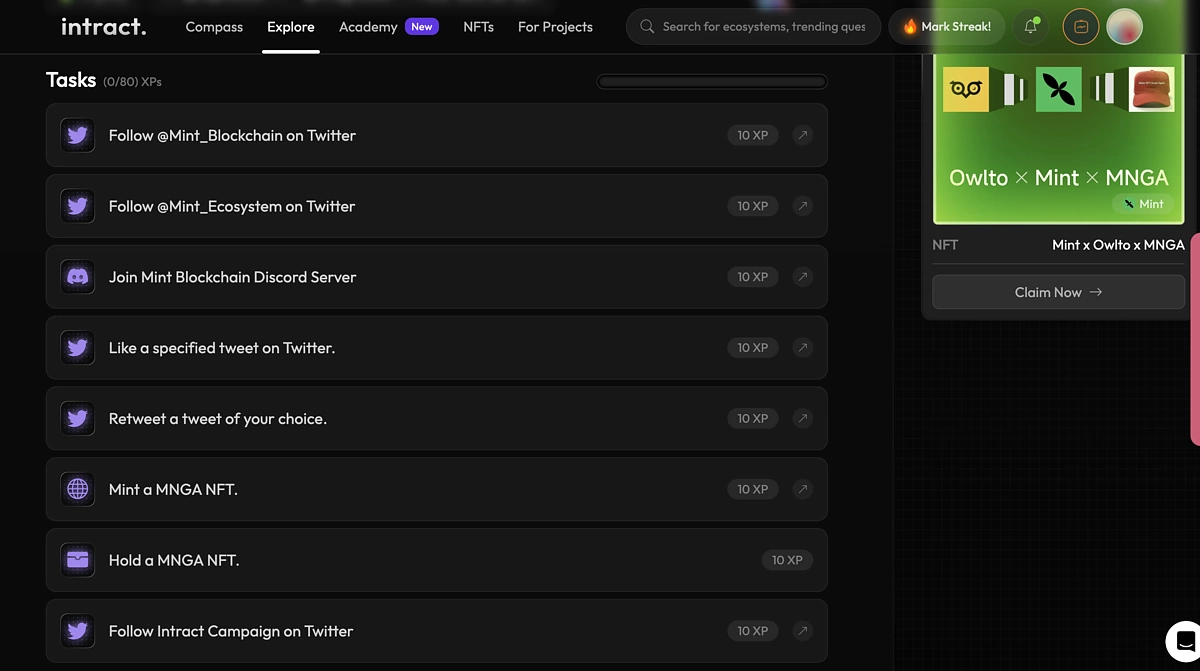Open the user profile avatar
This screenshot has width=1200, height=671.
coord(1125,27)
